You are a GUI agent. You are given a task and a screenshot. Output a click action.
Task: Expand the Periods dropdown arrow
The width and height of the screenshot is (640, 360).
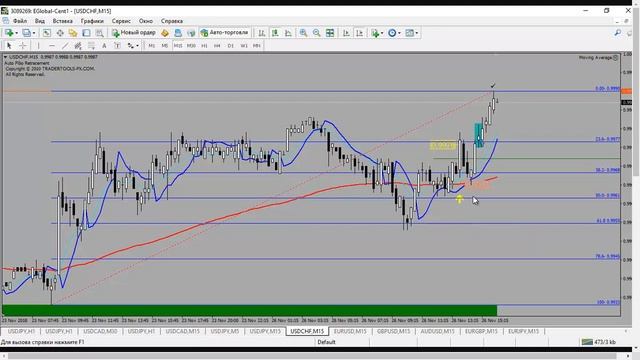pyautogui.click(x=399, y=33)
